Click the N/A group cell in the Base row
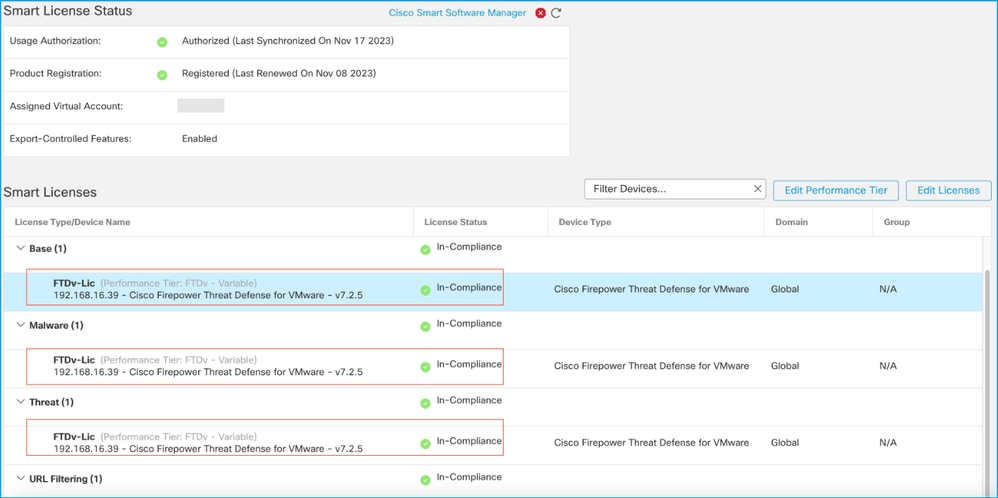This screenshot has height=498, width=998. click(888, 289)
